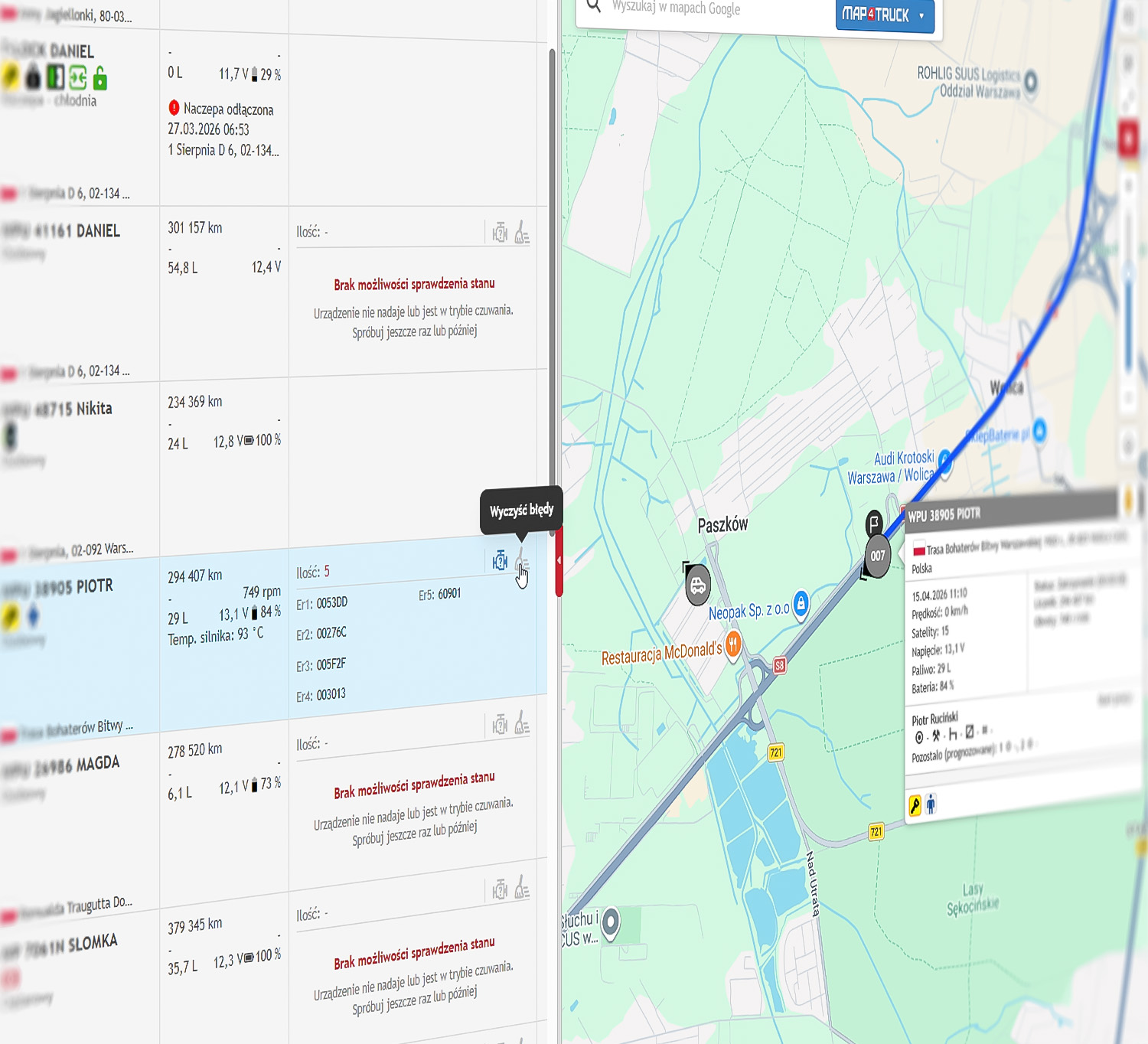Click the black flag marker on map
Screen dimensions: 1148x1044
873,524
